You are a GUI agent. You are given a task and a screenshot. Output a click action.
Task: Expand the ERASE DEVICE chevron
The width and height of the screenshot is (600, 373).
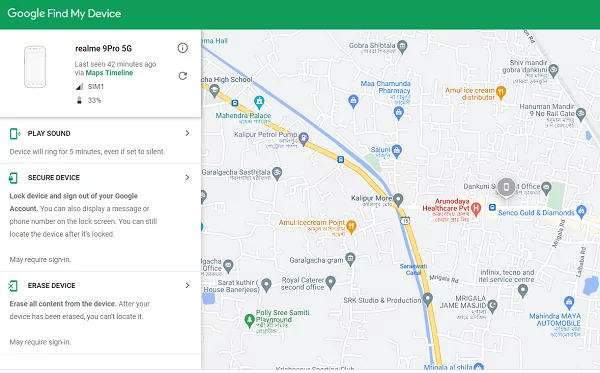187,285
